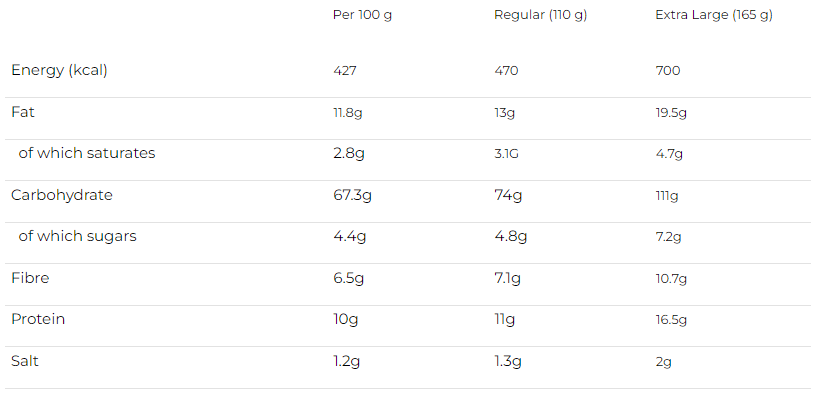
Task: Select the 3.1G saturates value
Action: click(506, 154)
